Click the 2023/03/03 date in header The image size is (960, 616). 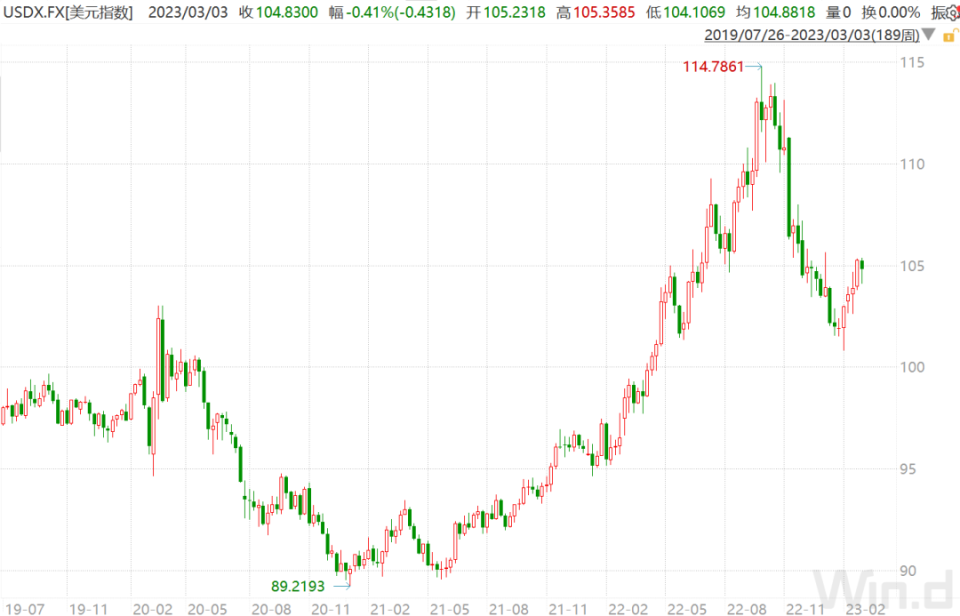point(188,13)
